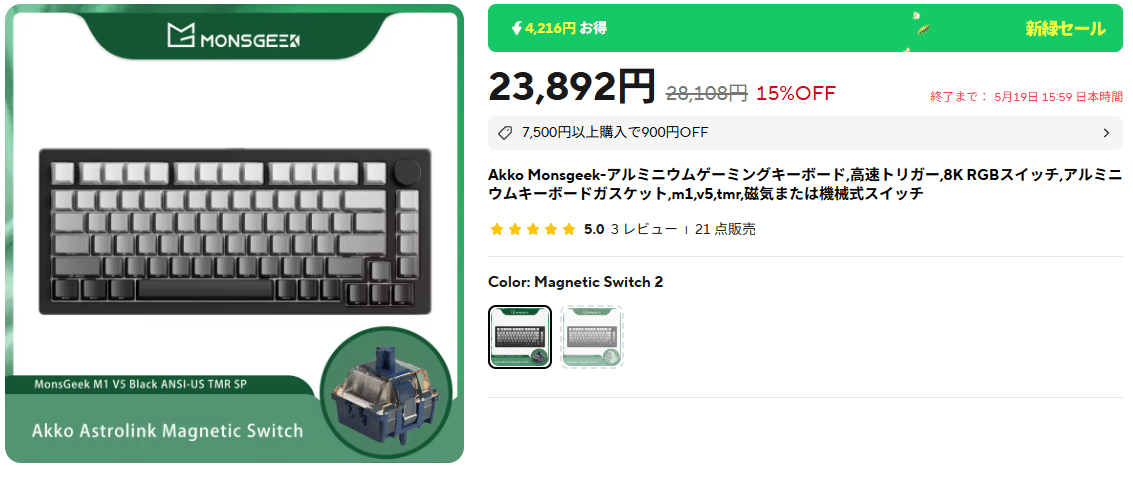The width and height of the screenshot is (1133, 480).
Task: Click the lightning bolt savings icon
Action: [x=516, y=28]
